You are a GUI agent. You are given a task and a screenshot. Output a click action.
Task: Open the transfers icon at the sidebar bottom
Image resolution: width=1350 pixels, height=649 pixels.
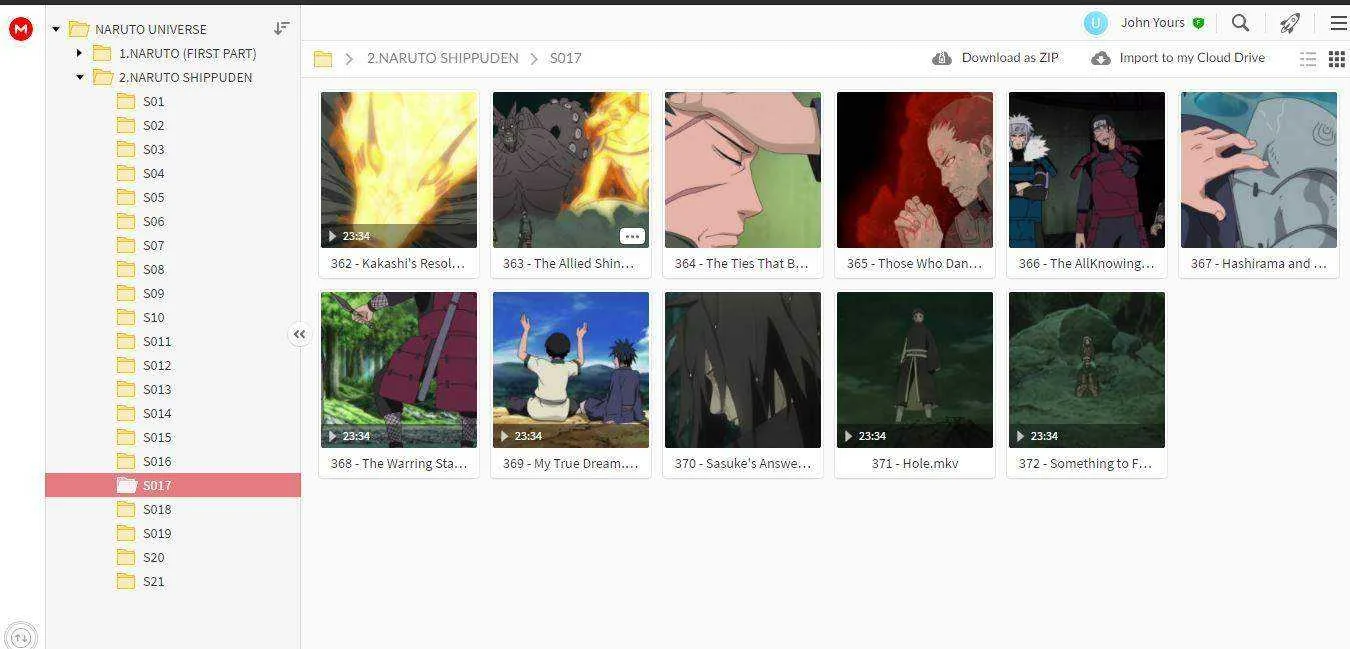[21, 635]
